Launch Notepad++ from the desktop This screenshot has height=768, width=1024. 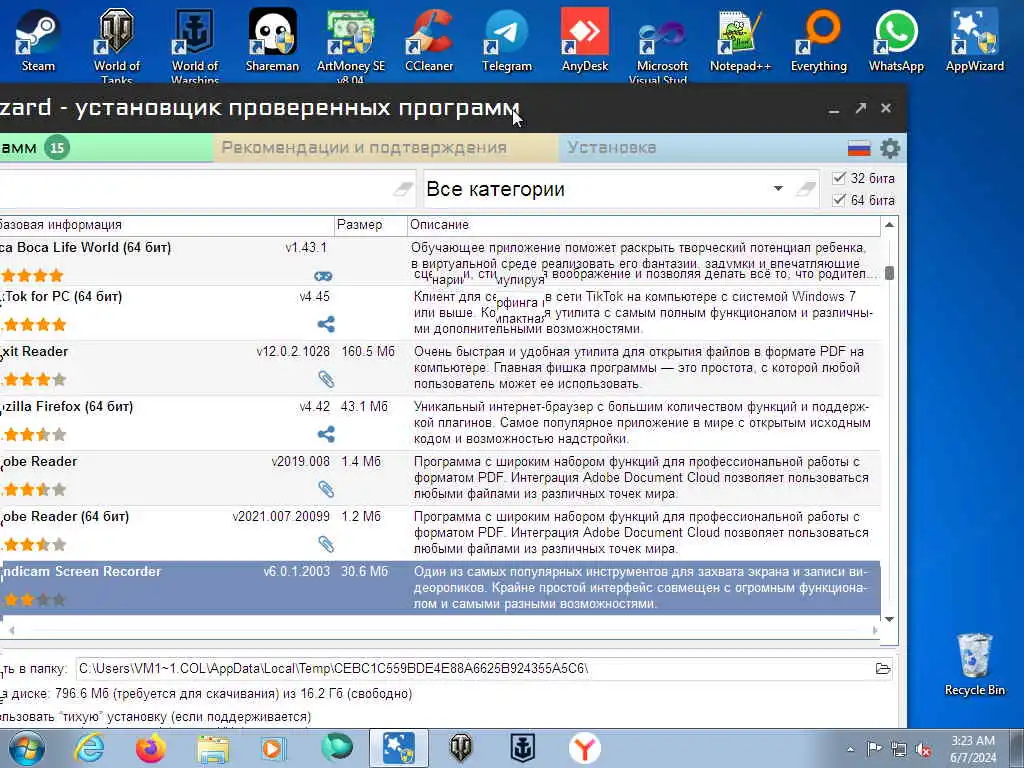click(x=741, y=40)
